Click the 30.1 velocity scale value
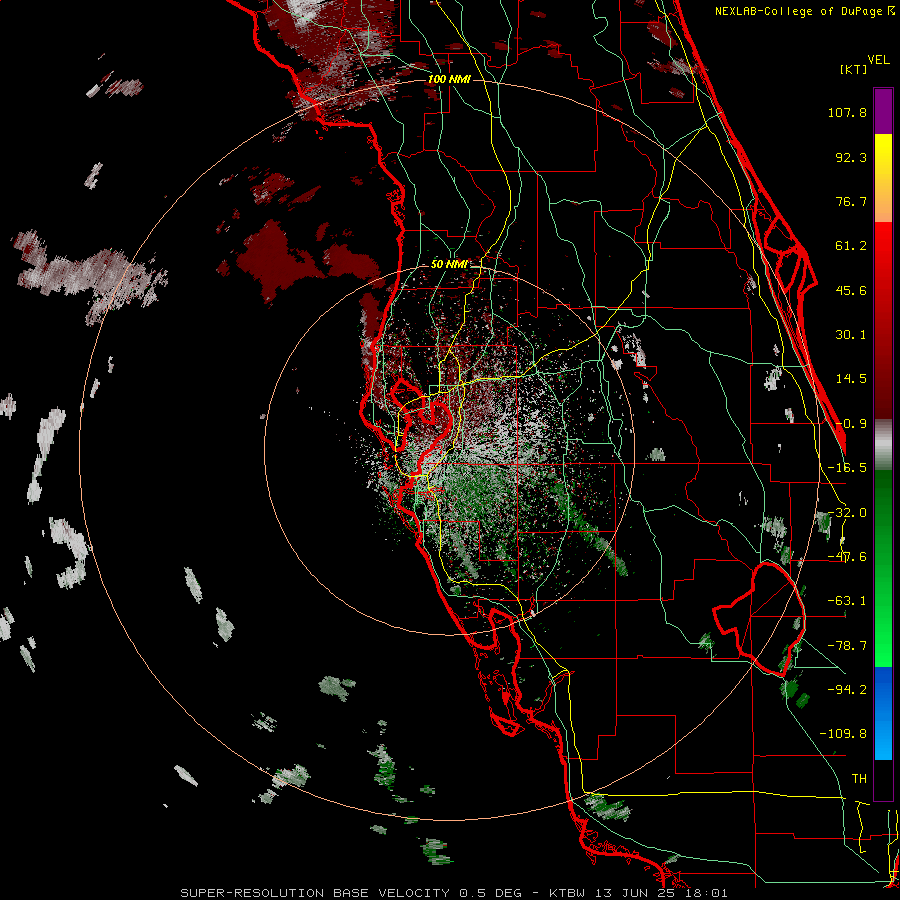 pos(851,335)
